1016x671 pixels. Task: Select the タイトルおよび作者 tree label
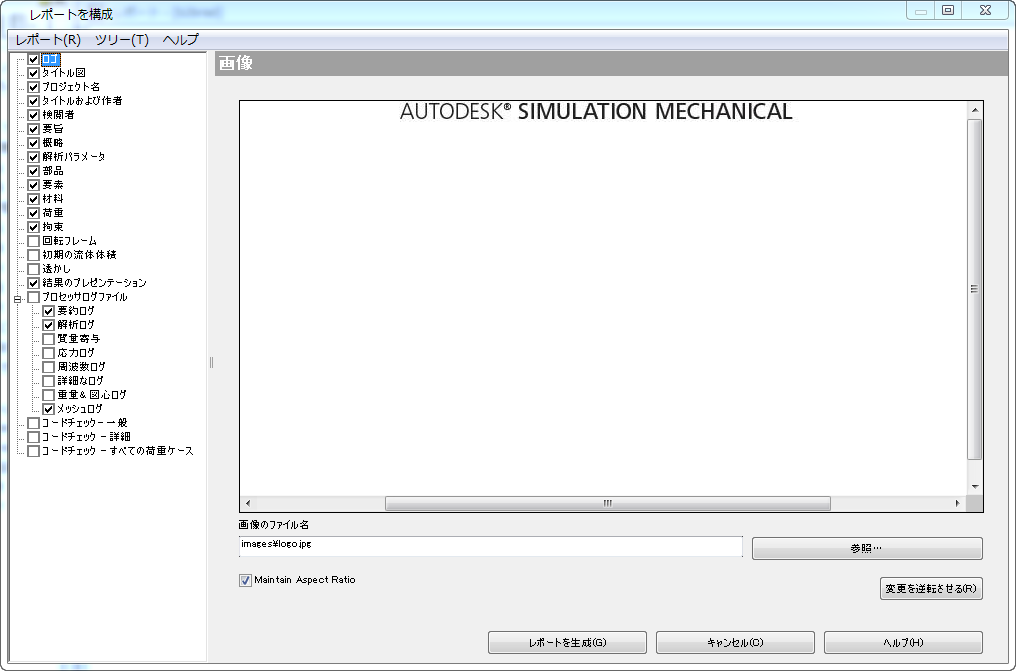tap(82, 101)
